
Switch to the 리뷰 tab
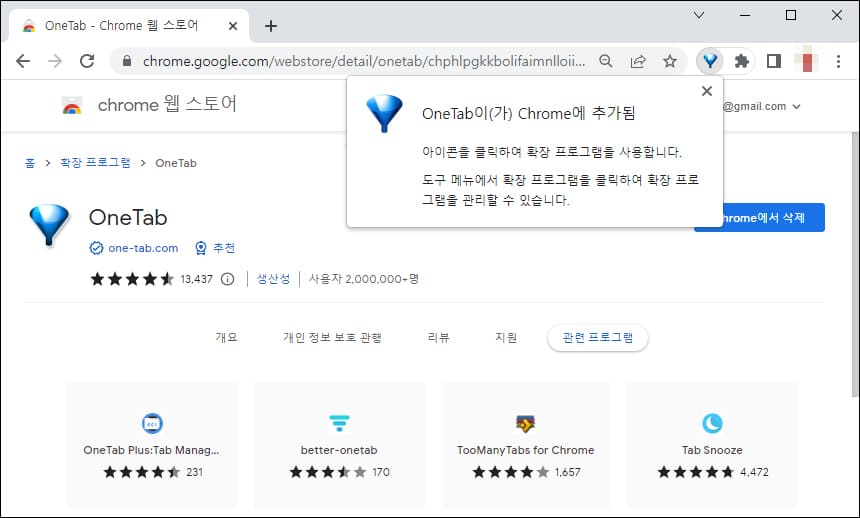438,337
